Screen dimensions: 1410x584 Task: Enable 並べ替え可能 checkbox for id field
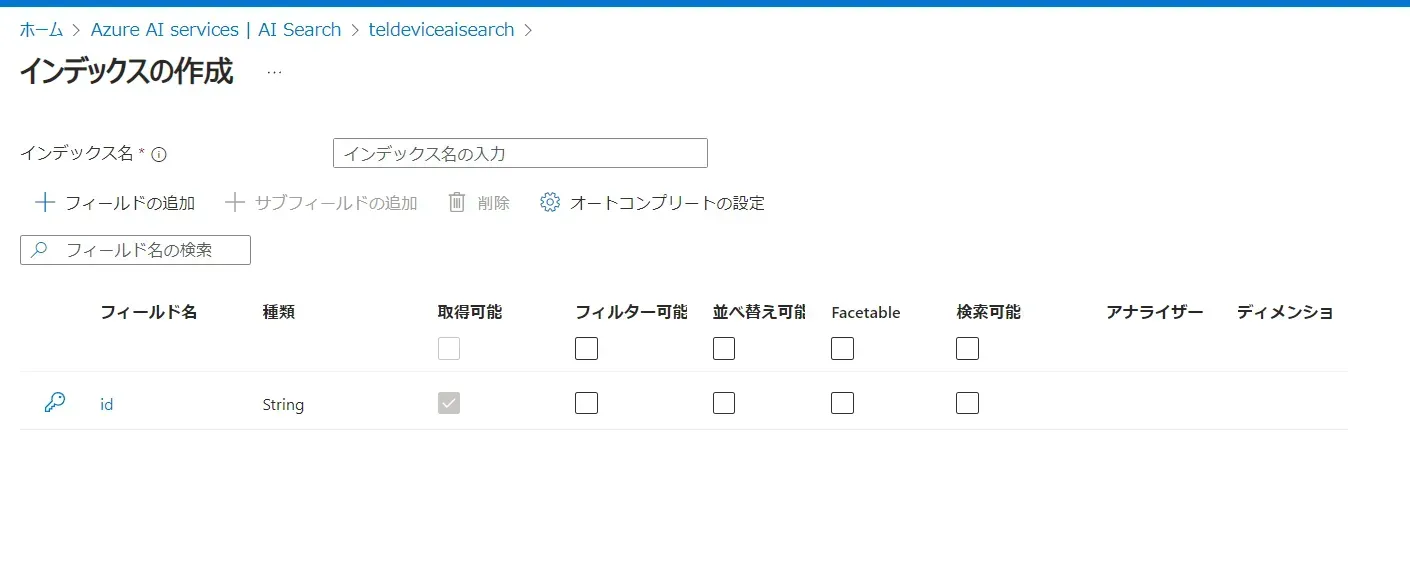[x=724, y=403]
